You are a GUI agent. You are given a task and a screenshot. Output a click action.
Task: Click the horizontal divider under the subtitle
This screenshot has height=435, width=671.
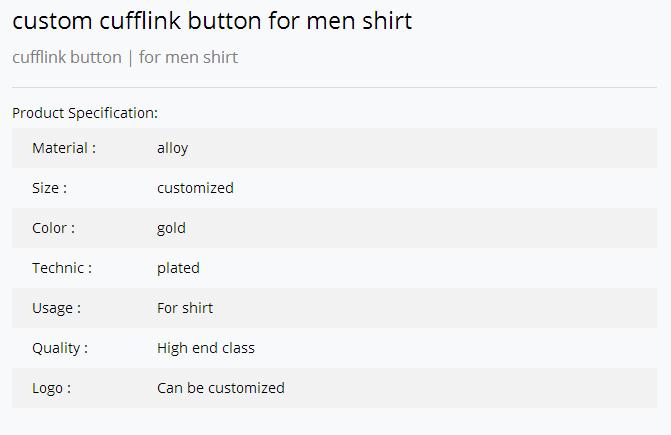click(x=335, y=87)
